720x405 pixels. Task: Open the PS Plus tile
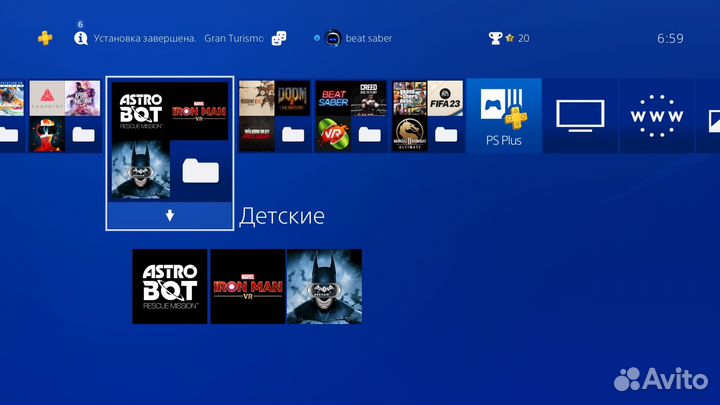click(504, 116)
